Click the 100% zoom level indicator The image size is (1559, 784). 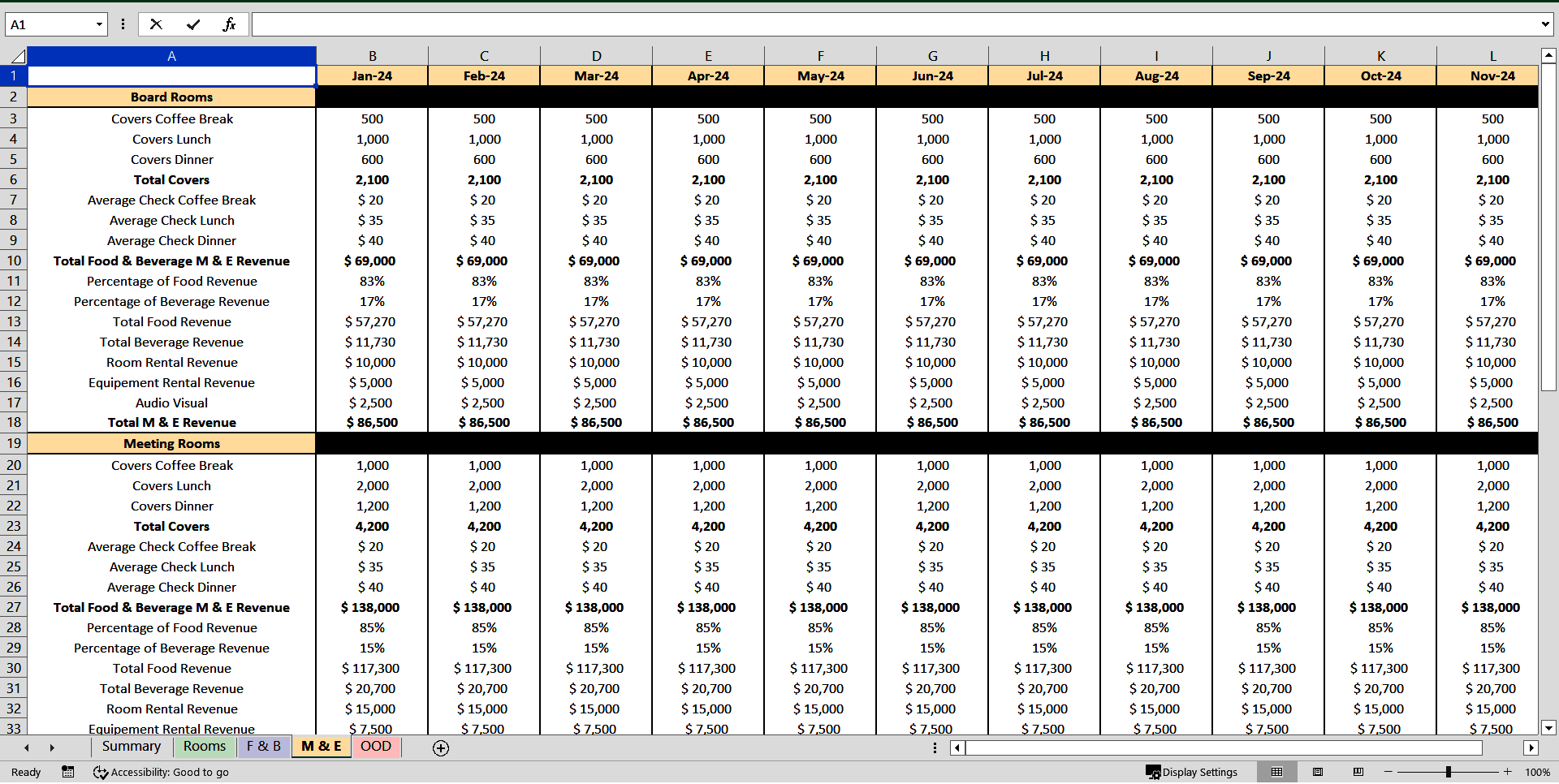[1537, 772]
